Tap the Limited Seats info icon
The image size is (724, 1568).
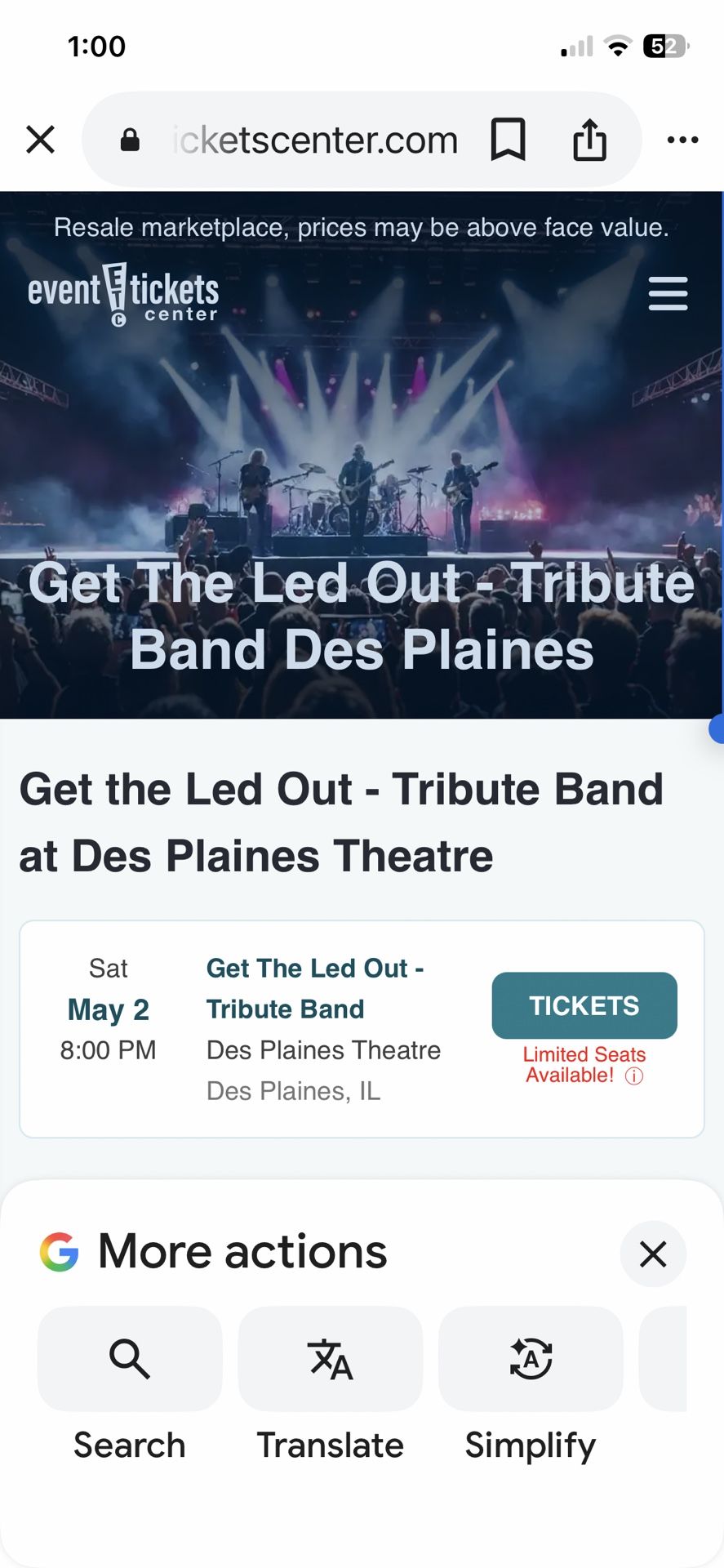click(634, 1076)
